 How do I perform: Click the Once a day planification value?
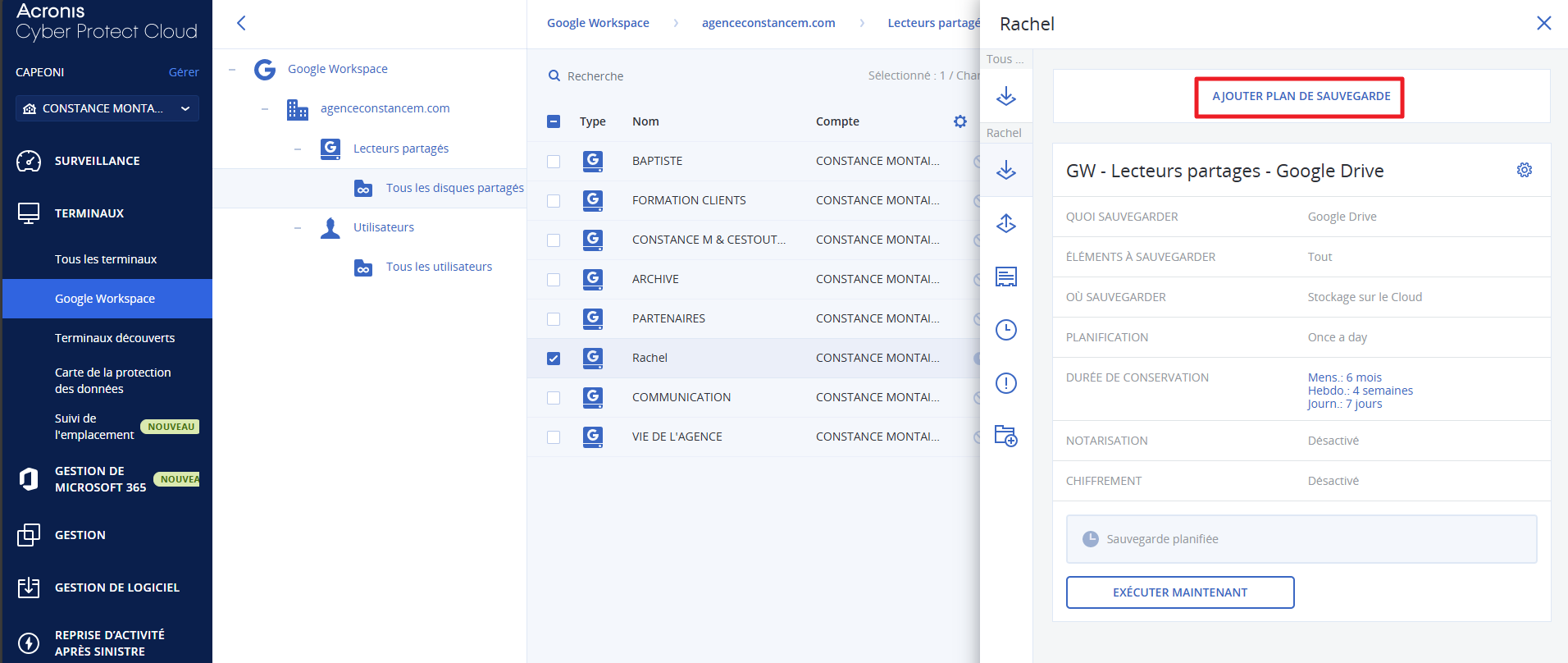pos(1338,337)
